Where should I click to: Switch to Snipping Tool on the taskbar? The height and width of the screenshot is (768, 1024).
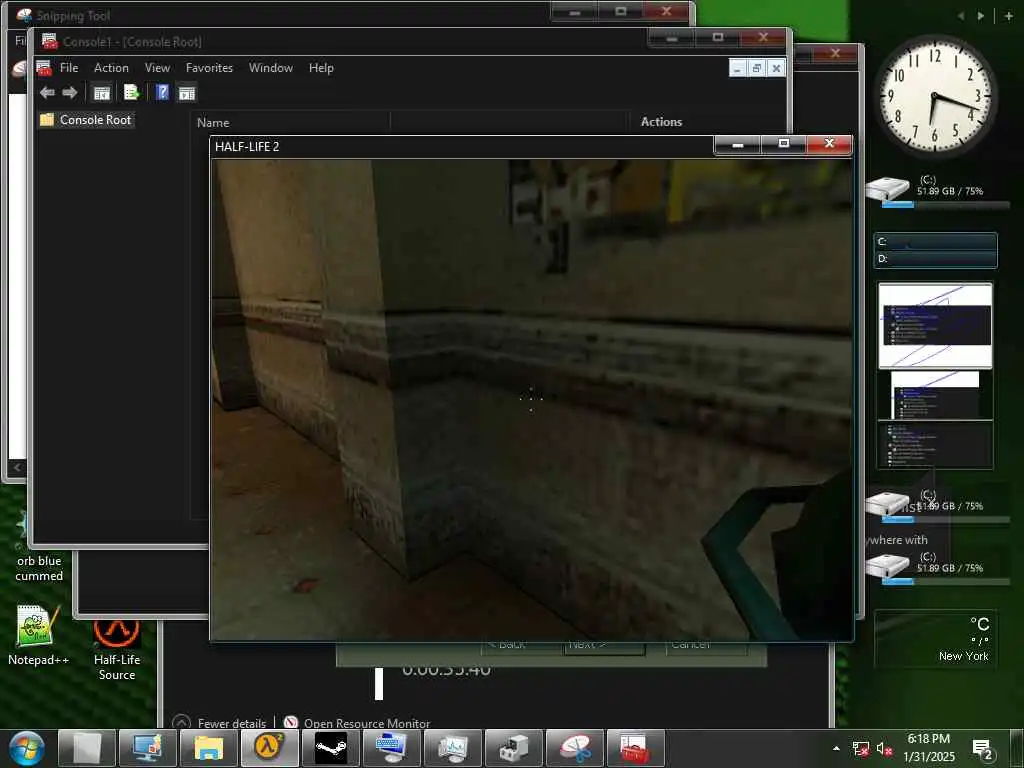pyautogui.click(x=575, y=748)
